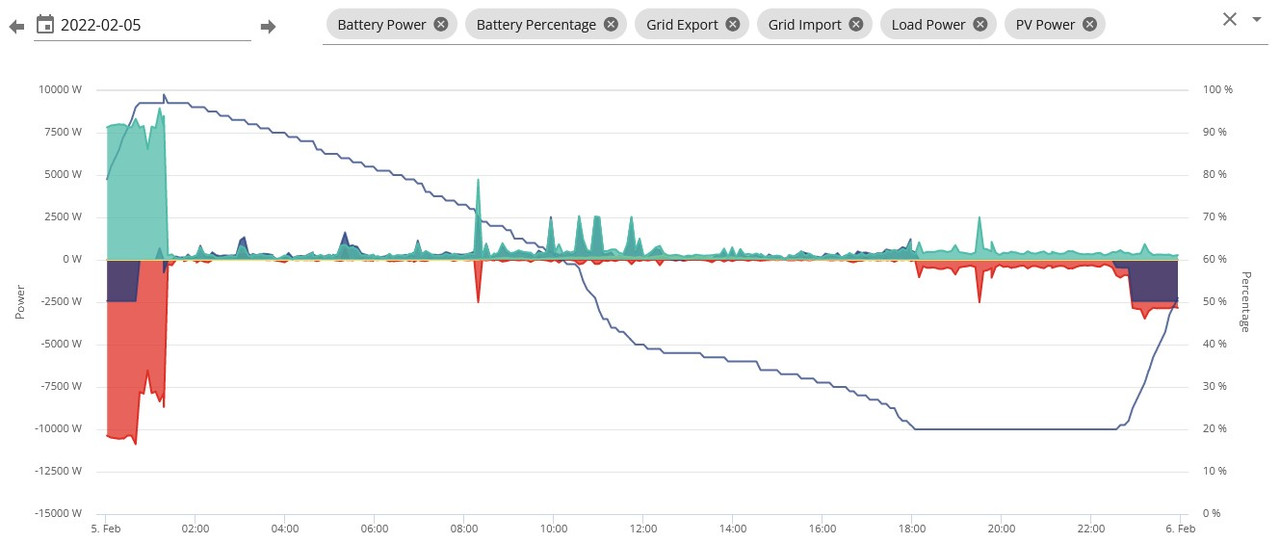Image resolution: width=1280 pixels, height=536 pixels.
Task: Remove the Grid Import chip
Action: (x=855, y=24)
